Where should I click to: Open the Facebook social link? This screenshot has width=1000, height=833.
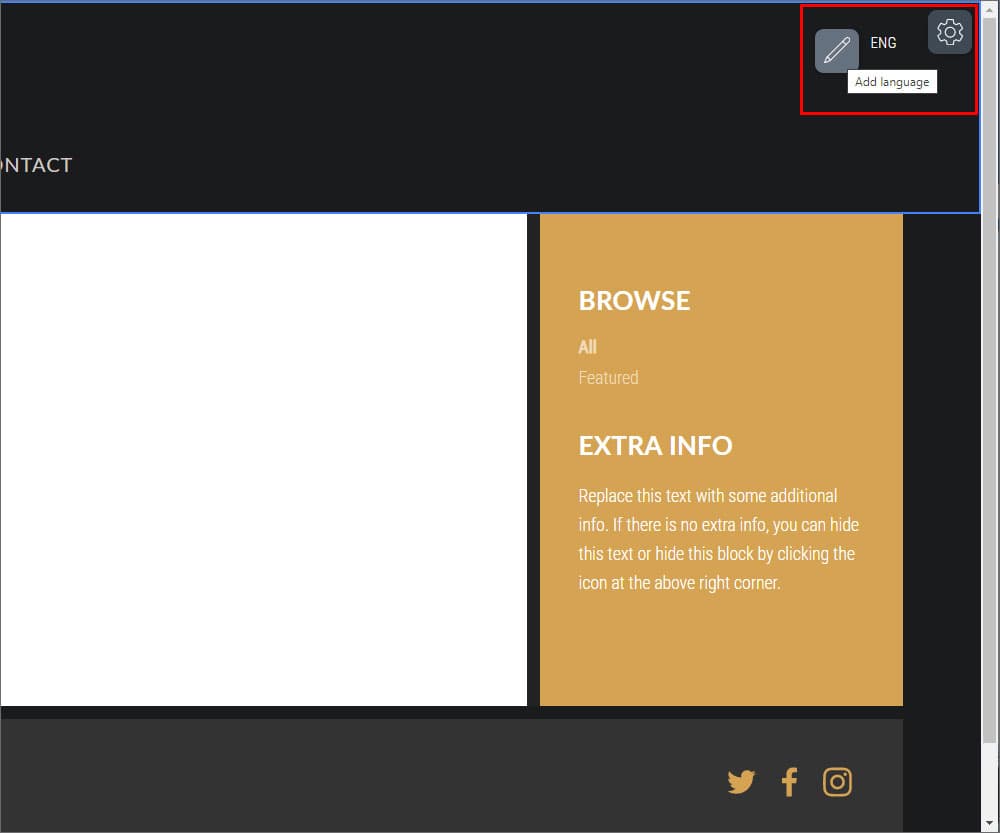click(x=789, y=782)
